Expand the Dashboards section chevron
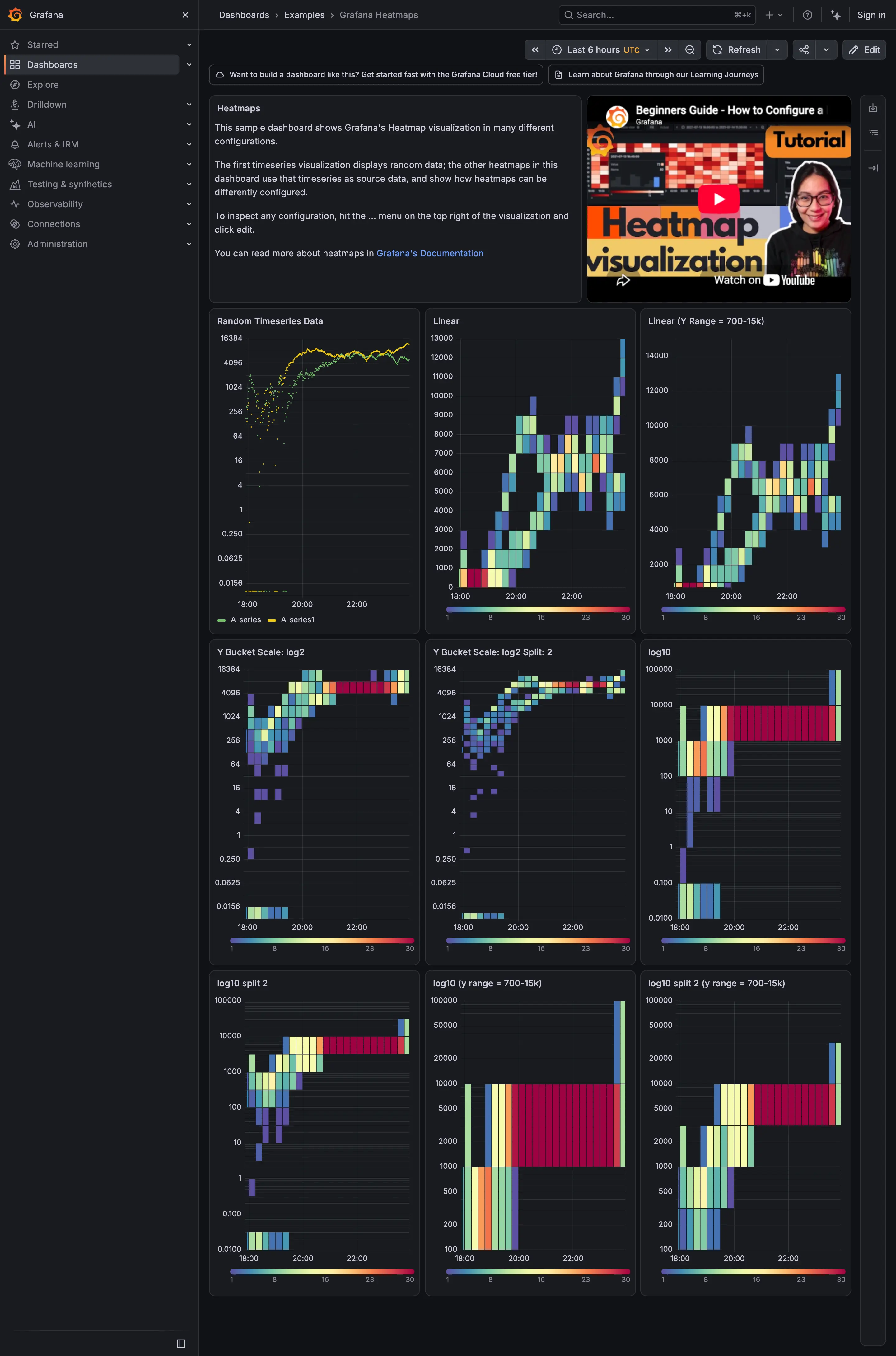The width and height of the screenshot is (896, 1356). coord(189,65)
